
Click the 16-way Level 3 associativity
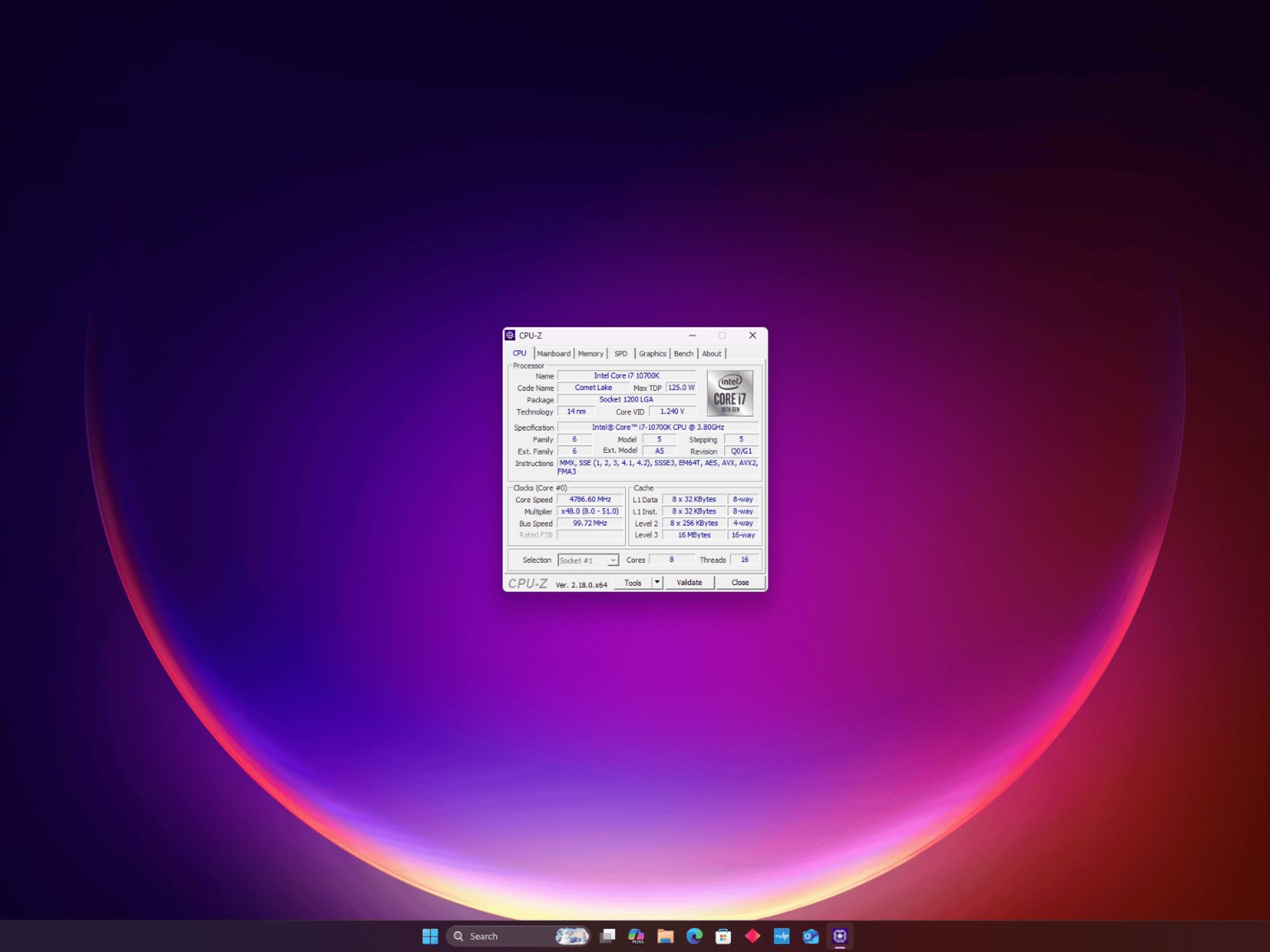(x=744, y=535)
